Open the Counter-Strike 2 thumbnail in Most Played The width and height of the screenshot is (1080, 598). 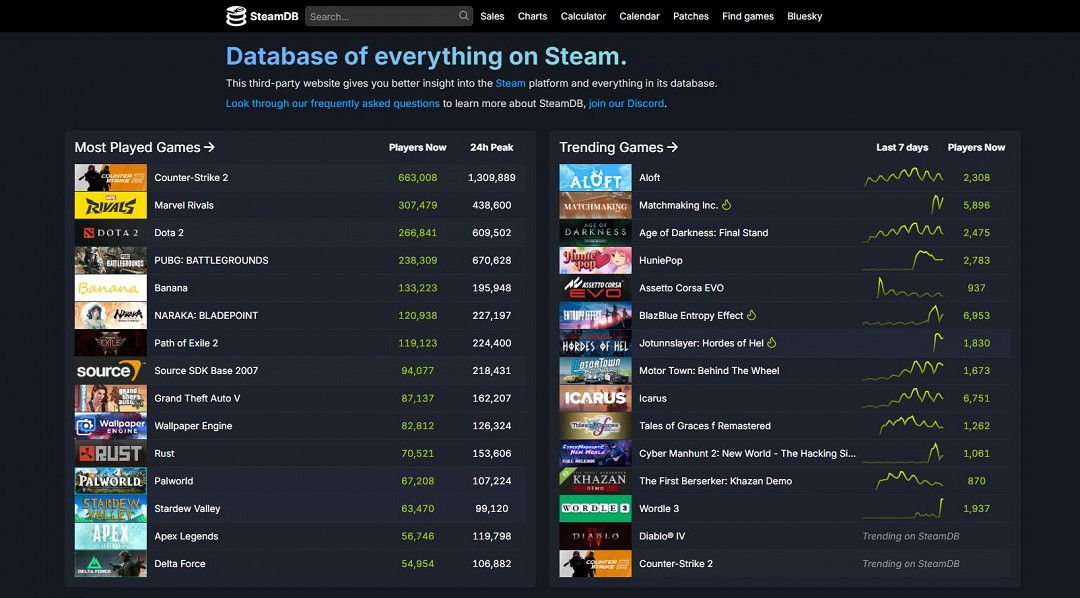click(110, 178)
